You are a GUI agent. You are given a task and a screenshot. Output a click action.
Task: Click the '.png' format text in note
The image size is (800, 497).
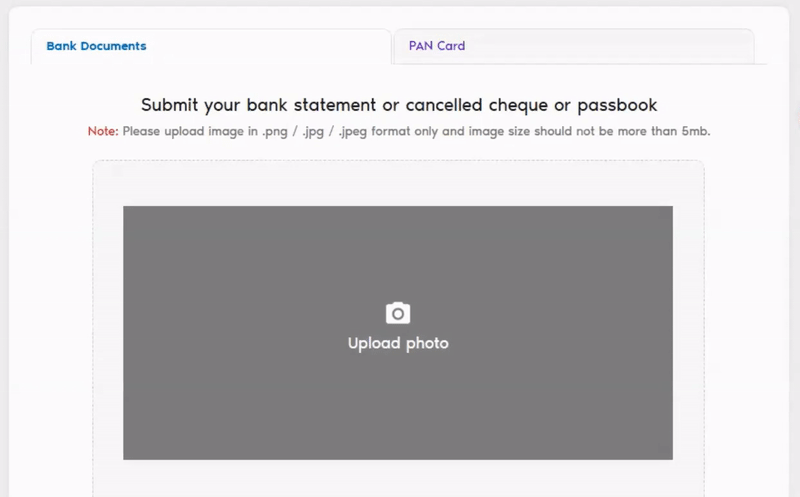pos(275,131)
